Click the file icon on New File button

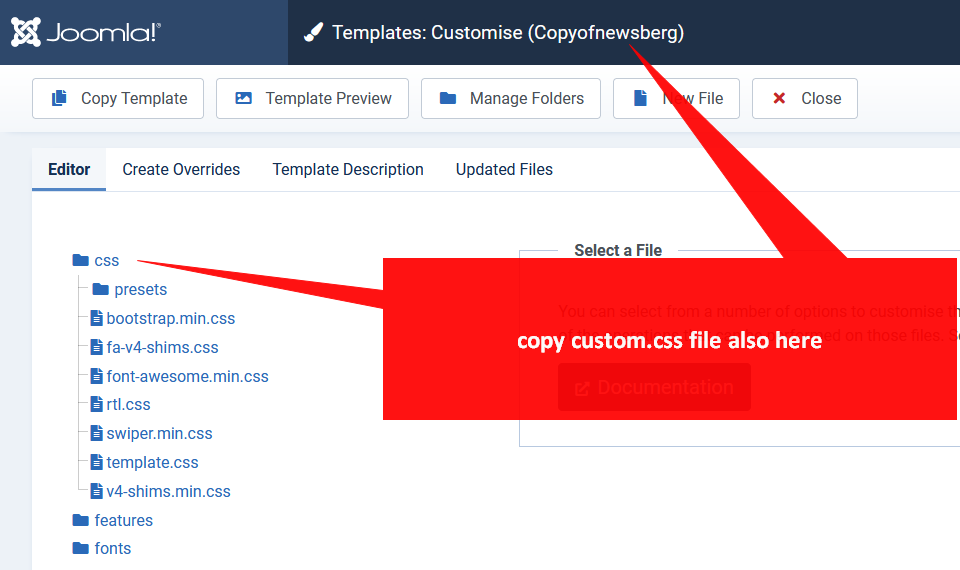tap(640, 98)
